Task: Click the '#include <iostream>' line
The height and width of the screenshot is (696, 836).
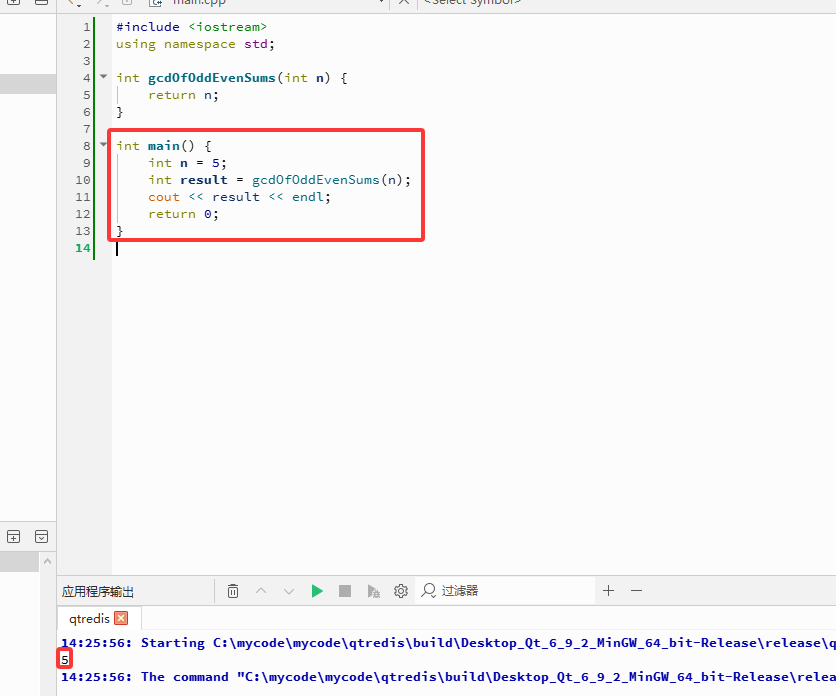Action: tap(191, 27)
